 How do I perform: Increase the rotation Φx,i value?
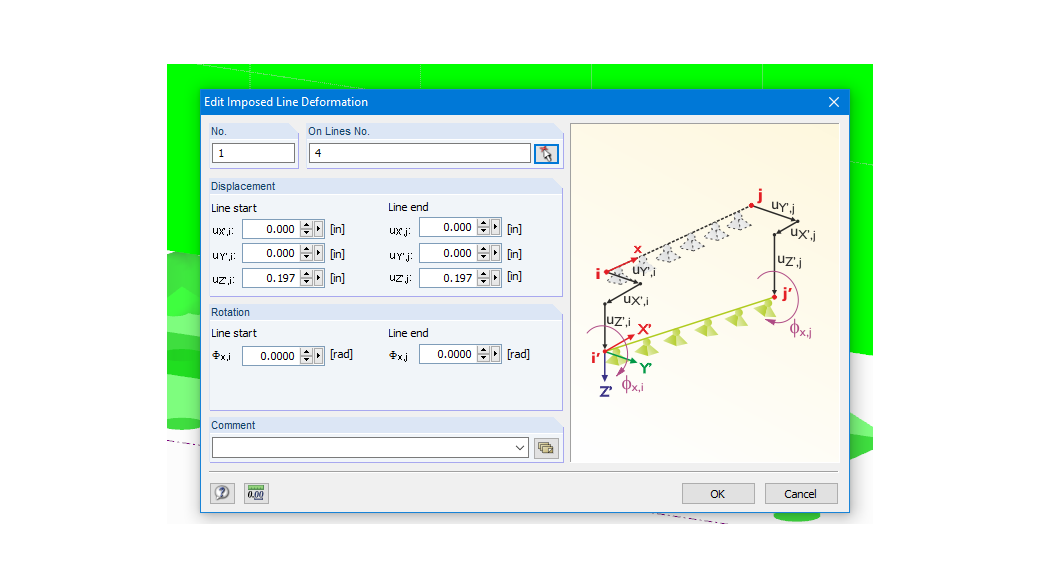[306, 350]
